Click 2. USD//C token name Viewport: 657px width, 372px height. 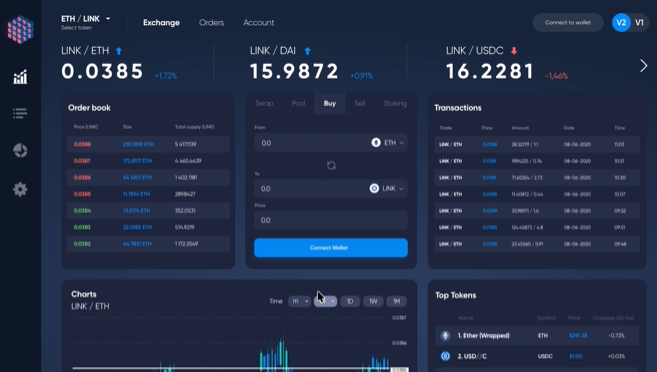[x=472, y=356]
